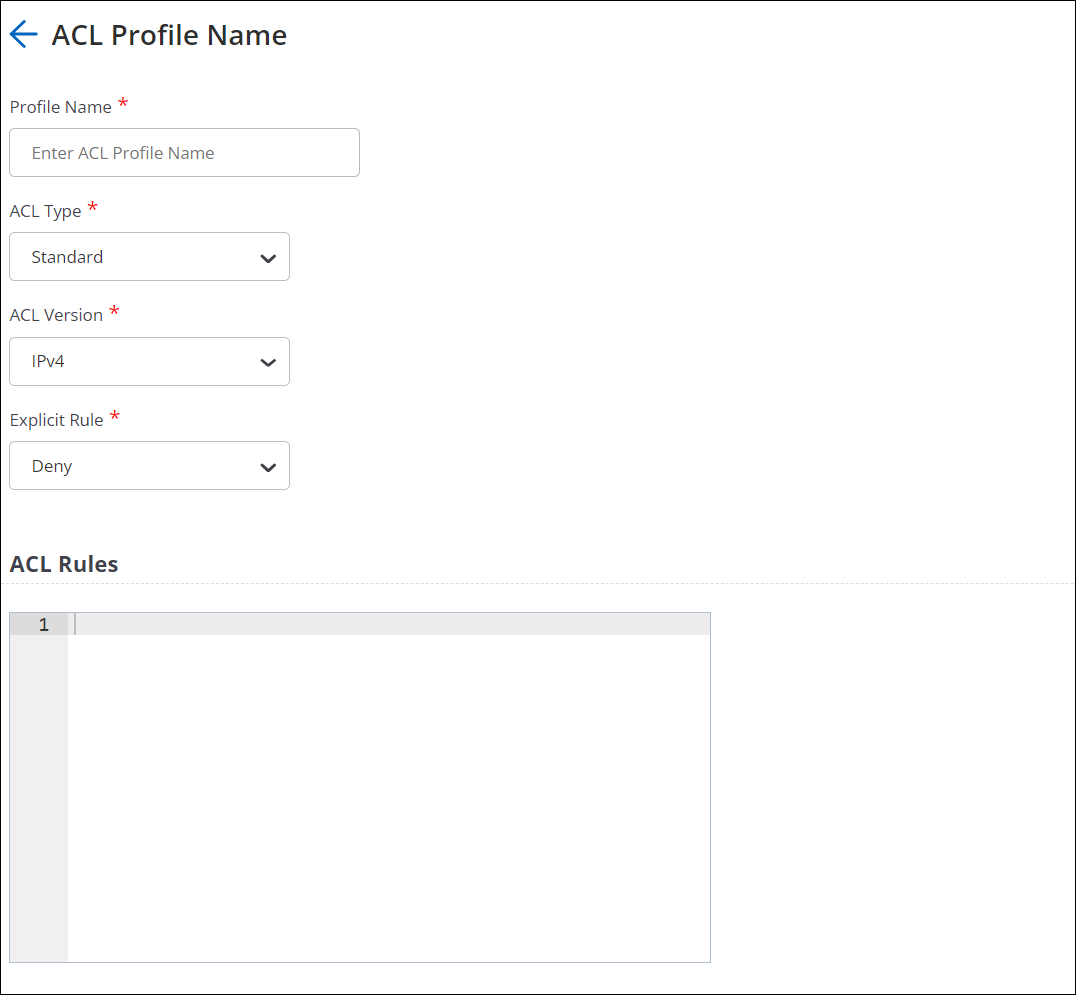Image resolution: width=1076 pixels, height=995 pixels.
Task: Click the red asterisk beside Profile Name
Action: [123, 102]
